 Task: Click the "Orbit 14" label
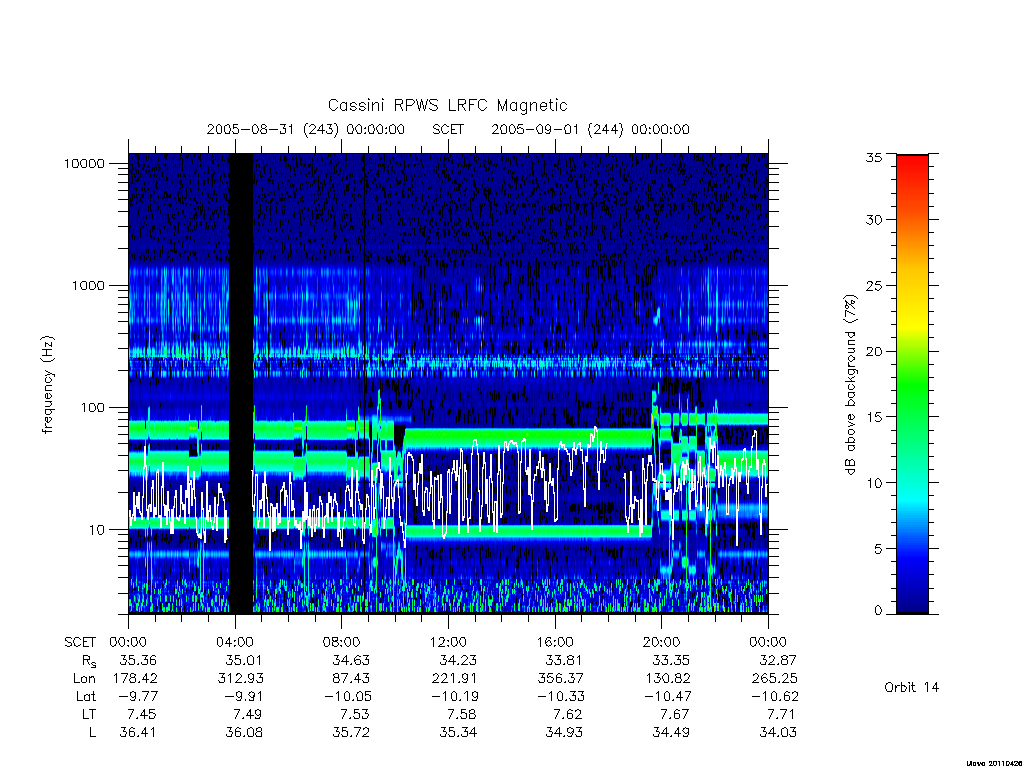pyautogui.click(x=912, y=688)
